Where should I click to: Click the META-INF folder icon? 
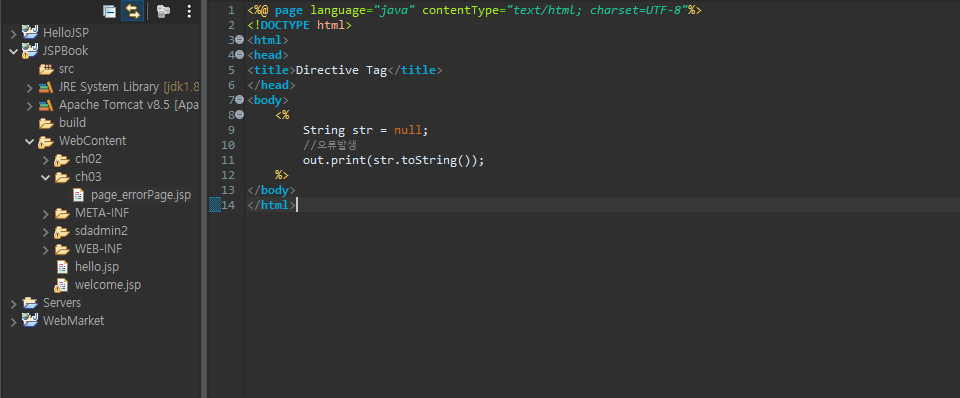pyautogui.click(x=62, y=213)
